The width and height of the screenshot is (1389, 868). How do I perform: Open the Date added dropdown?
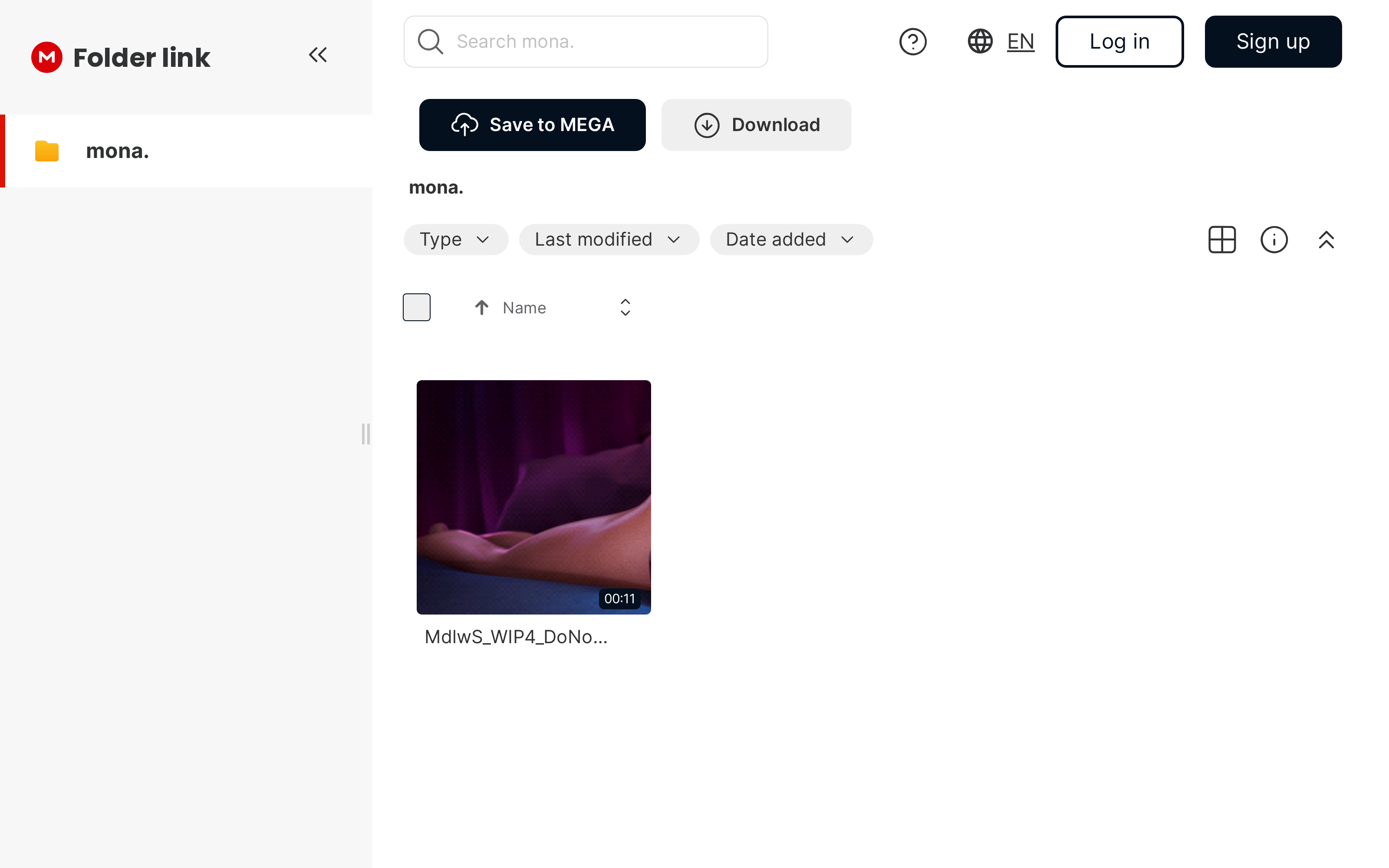pyautogui.click(x=791, y=240)
